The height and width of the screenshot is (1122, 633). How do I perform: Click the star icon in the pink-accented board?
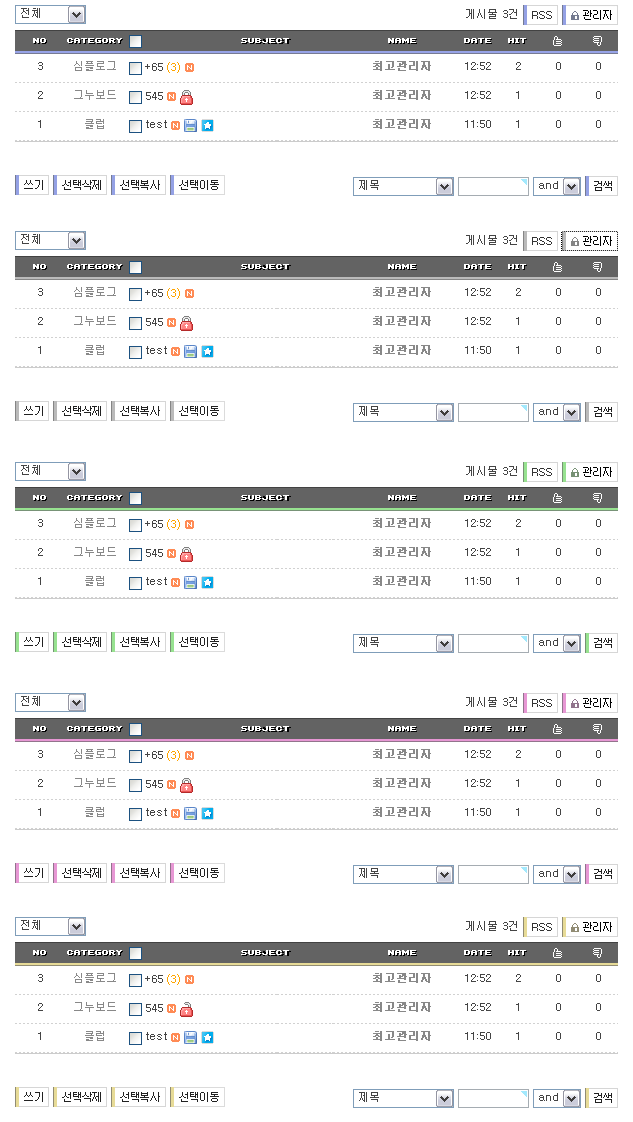pyautogui.click(x=207, y=813)
